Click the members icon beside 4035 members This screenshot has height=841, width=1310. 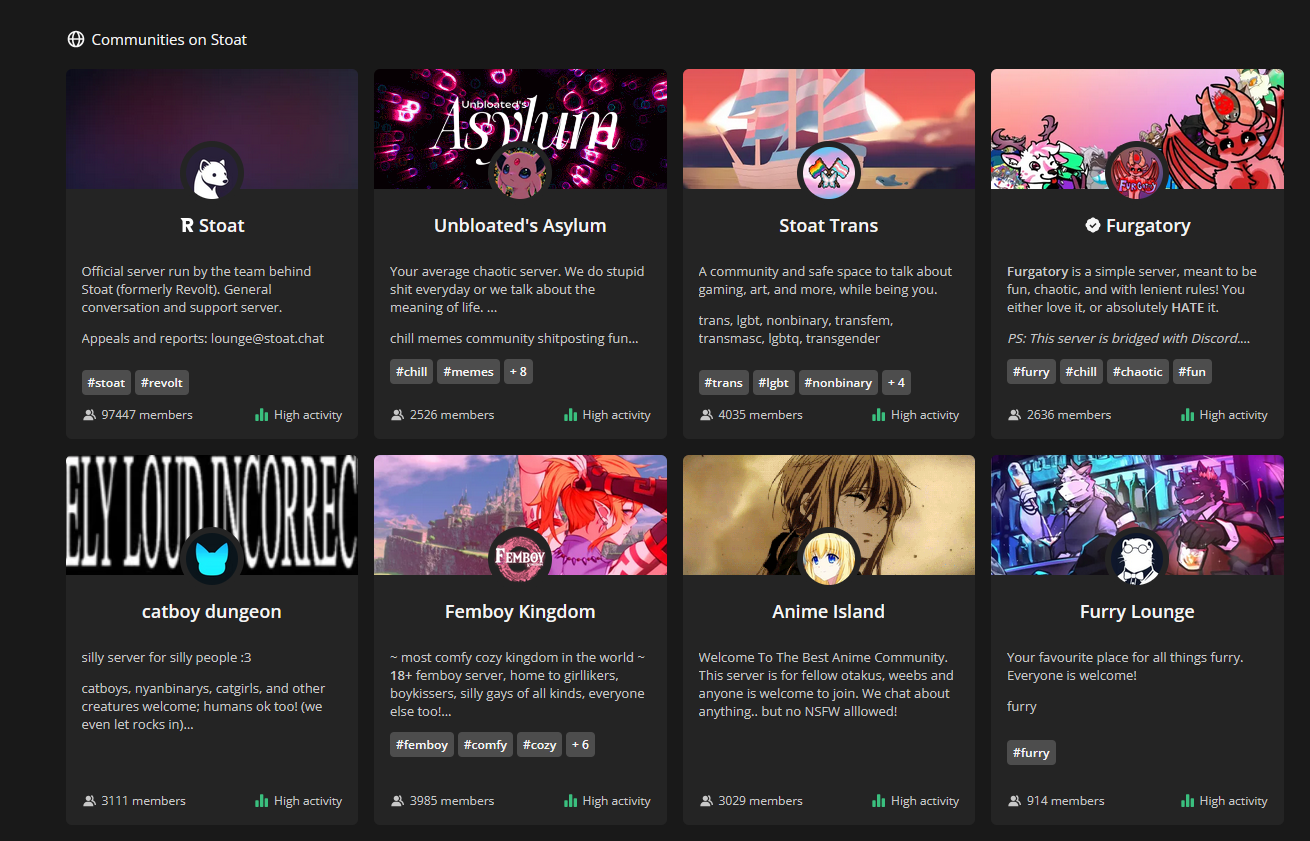tap(706, 415)
